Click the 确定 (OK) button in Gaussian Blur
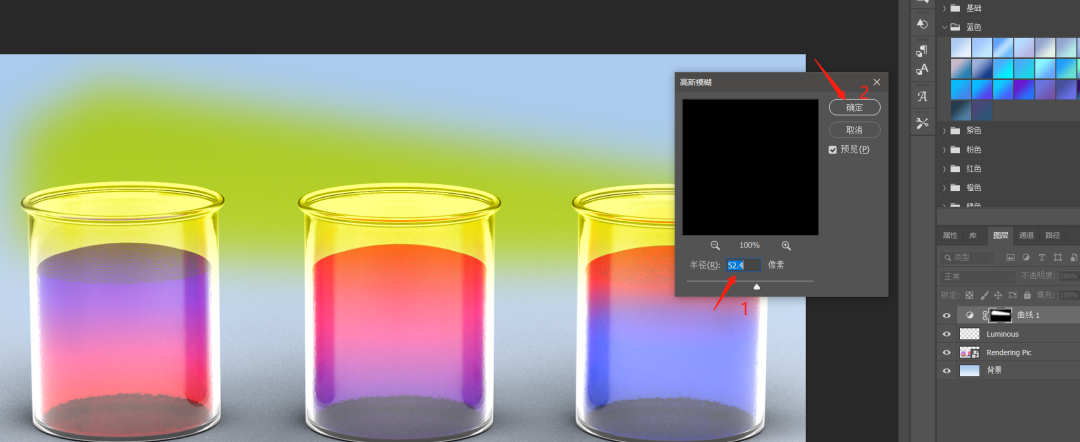The image size is (1080, 442). tap(854, 107)
